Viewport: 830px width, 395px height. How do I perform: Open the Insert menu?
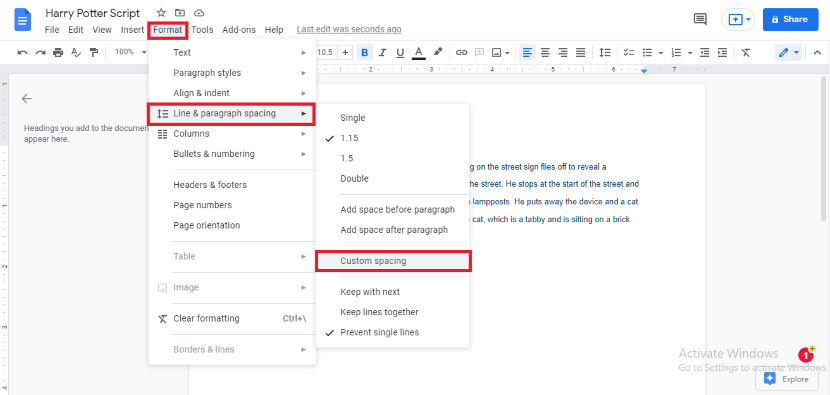[132, 30]
